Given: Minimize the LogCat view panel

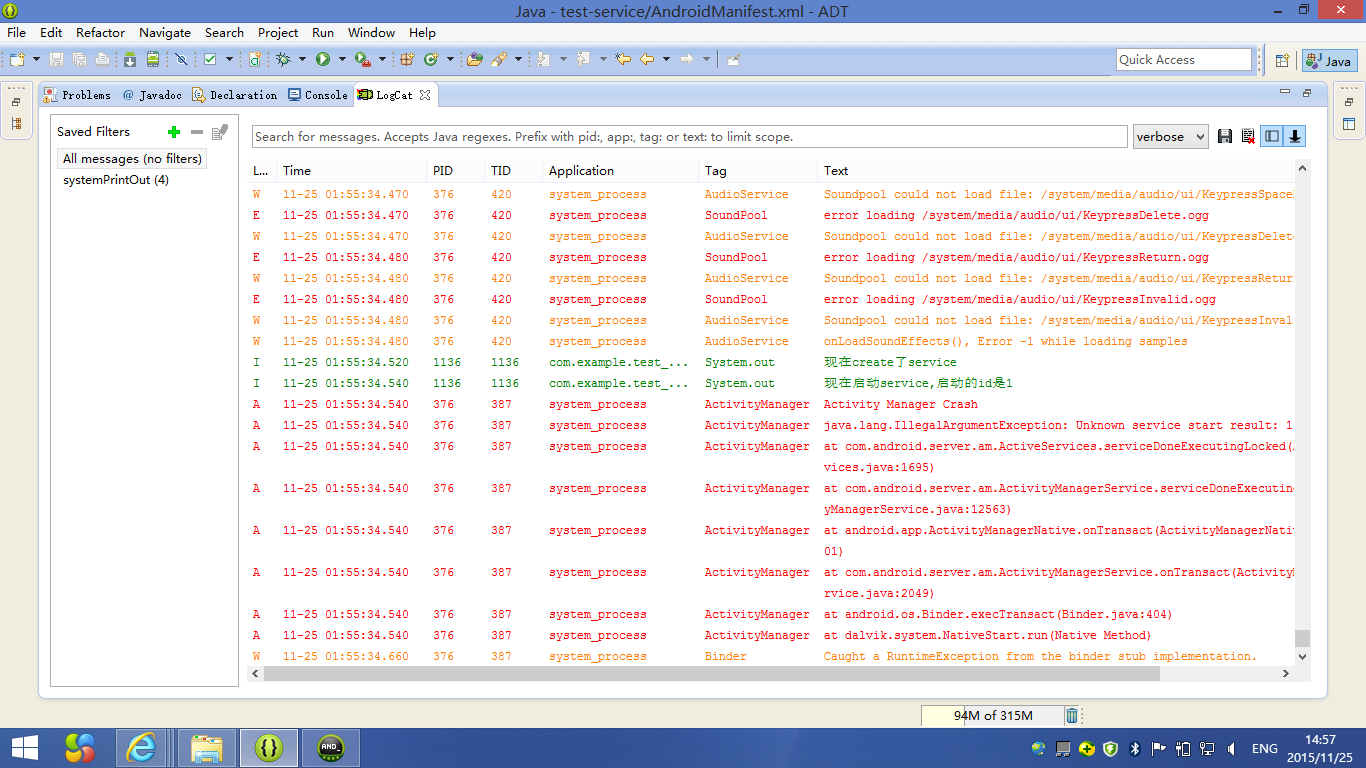Looking at the screenshot, I should pyautogui.click(x=1285, y=92).
